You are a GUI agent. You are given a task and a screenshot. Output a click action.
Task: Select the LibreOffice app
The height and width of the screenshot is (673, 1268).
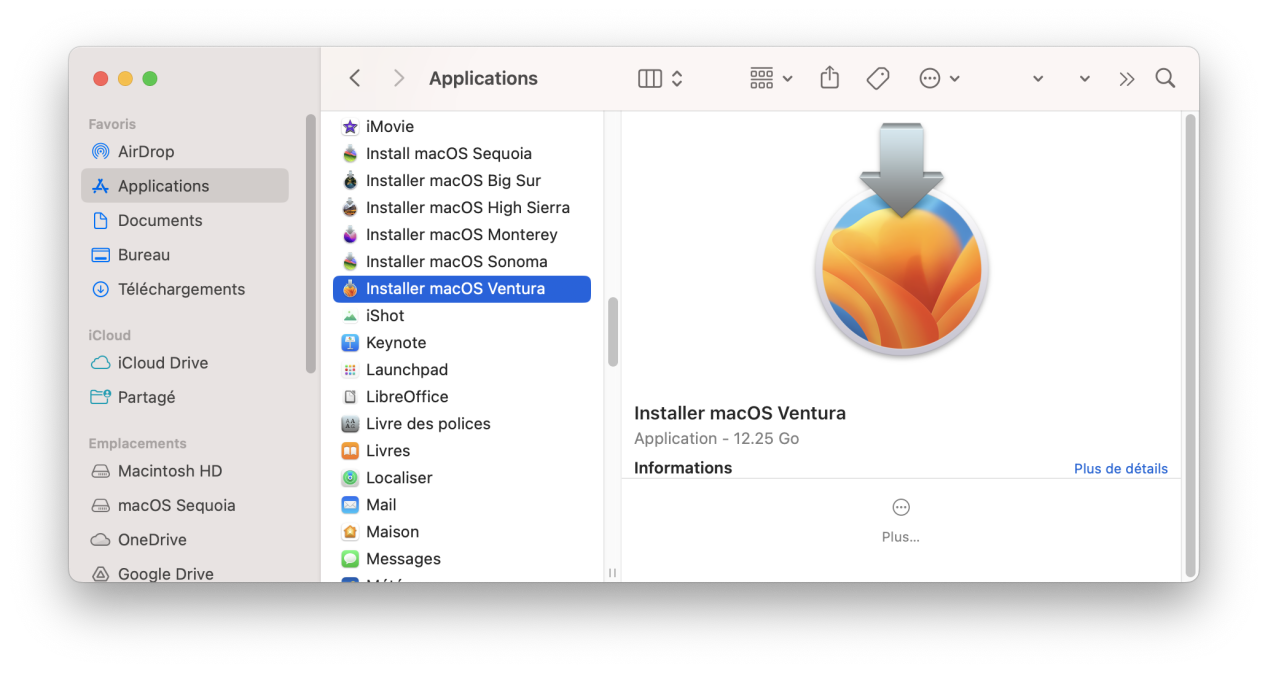462,397
